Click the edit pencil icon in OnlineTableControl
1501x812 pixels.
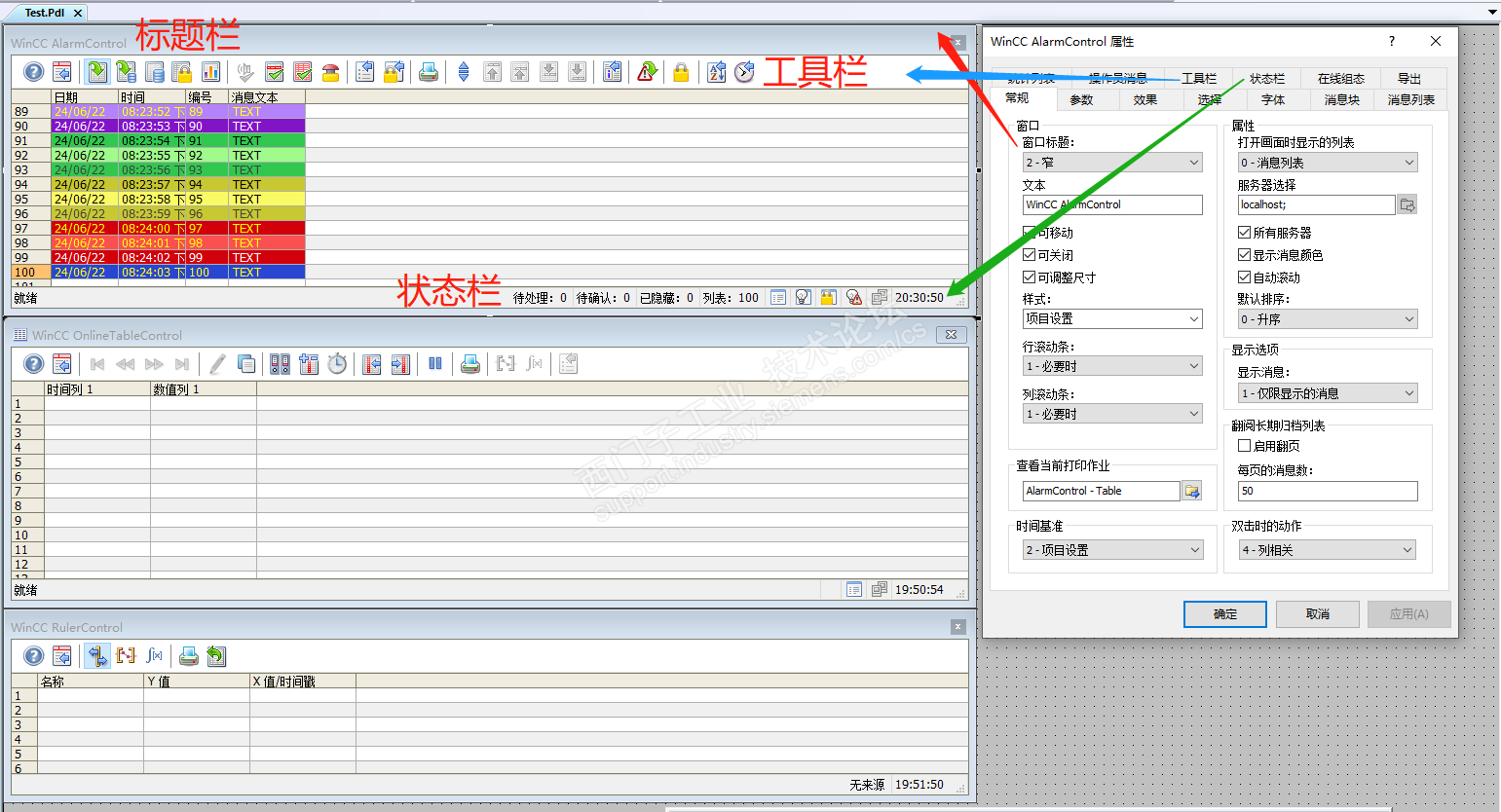[217, 364]
